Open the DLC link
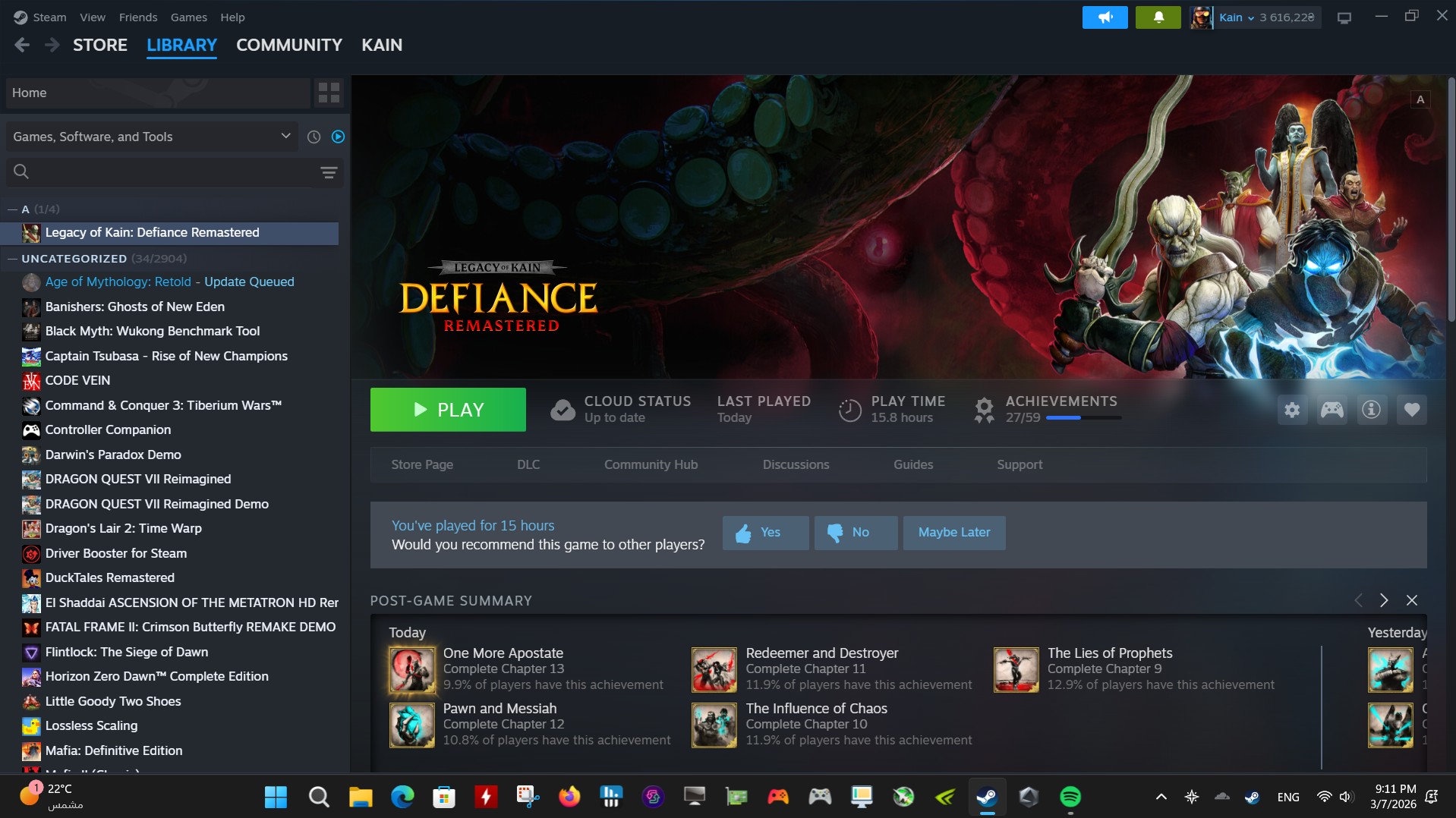Screen dimensions: 1456x818 [528, 464]
